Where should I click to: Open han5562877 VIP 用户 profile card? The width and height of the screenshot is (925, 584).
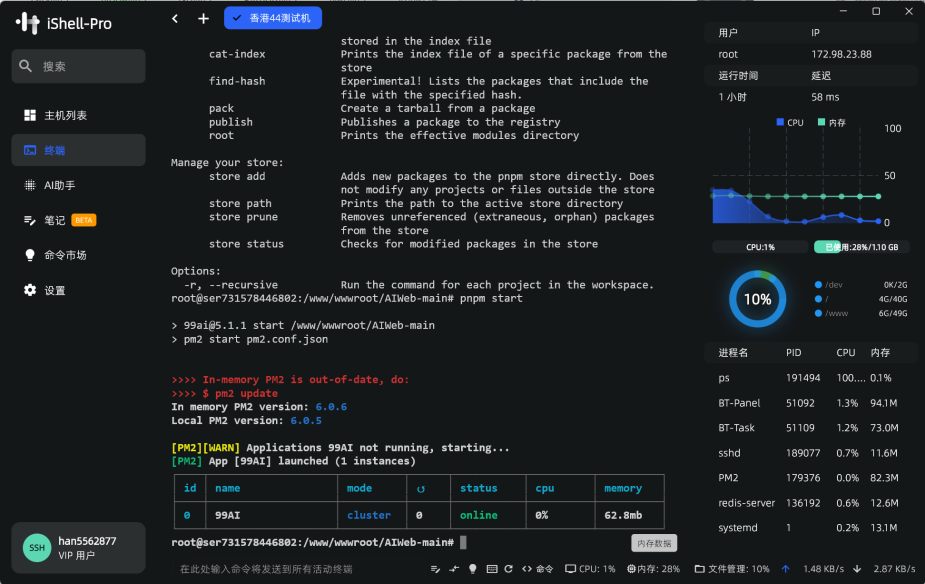(x=78, y=547)
